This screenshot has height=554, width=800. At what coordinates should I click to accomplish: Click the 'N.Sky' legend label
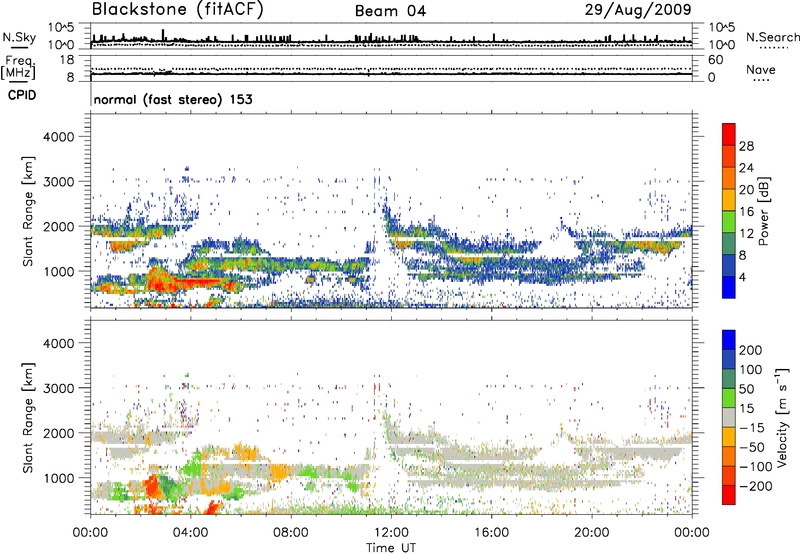point(19,37)
